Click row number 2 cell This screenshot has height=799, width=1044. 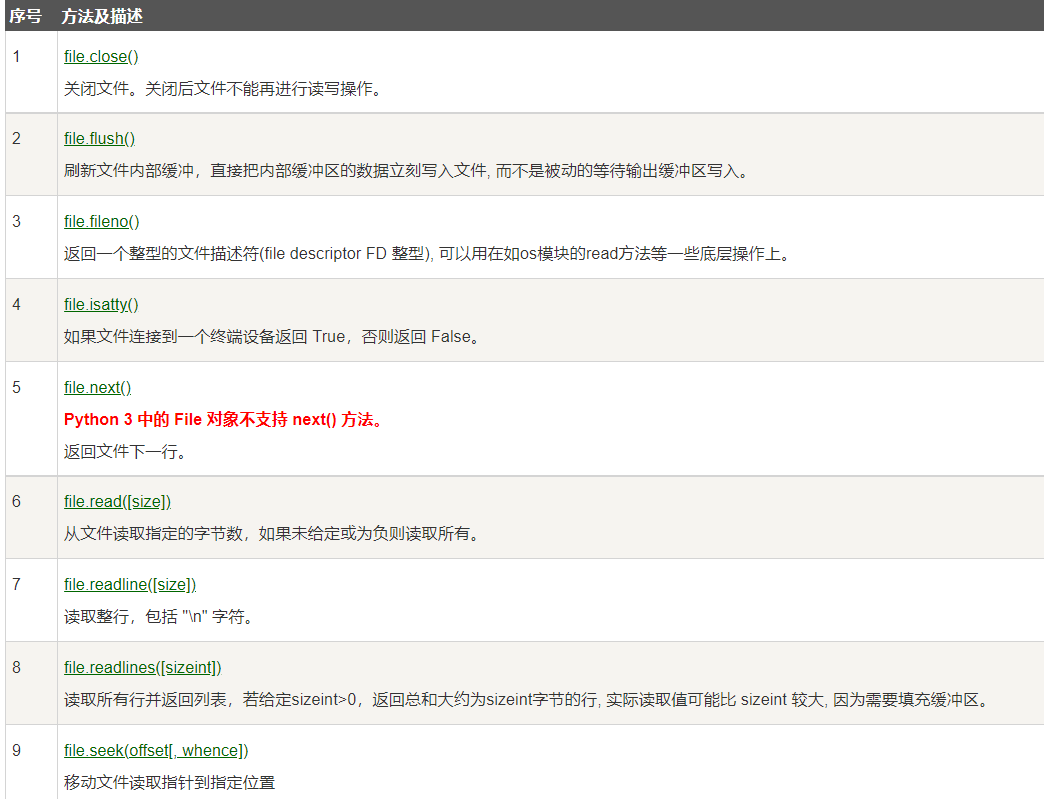31,154
